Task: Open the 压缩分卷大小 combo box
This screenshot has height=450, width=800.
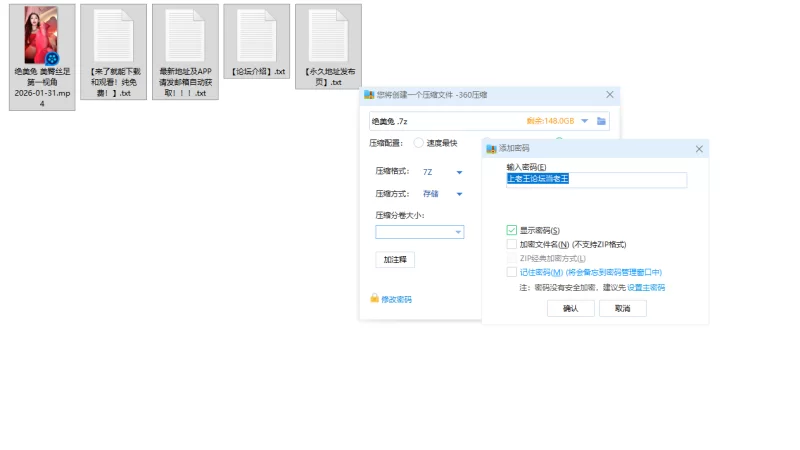Action: [x=419, y=232]
